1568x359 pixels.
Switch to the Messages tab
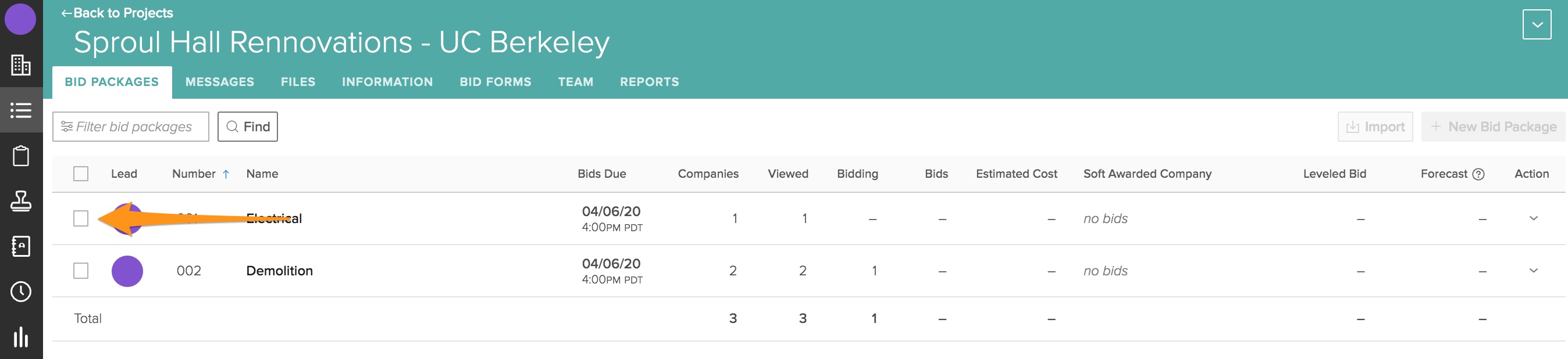(x=220, y=82)
